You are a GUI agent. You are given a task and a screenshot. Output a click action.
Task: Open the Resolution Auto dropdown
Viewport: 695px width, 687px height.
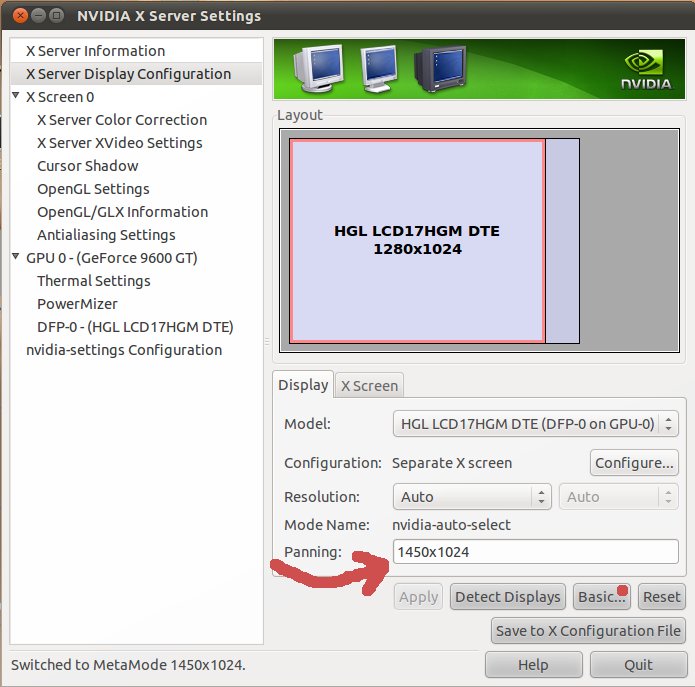point(472,497)
